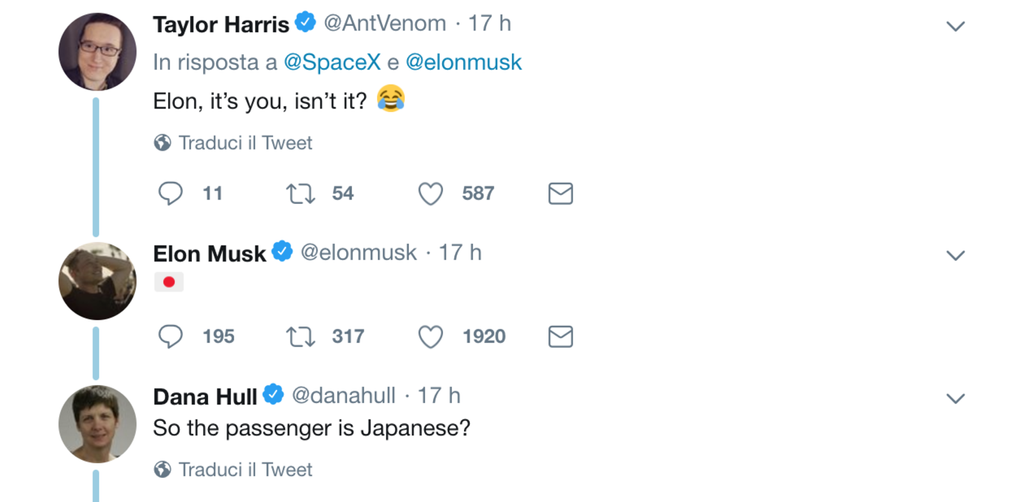Open Elon Musk's avatar

point(98,281)
